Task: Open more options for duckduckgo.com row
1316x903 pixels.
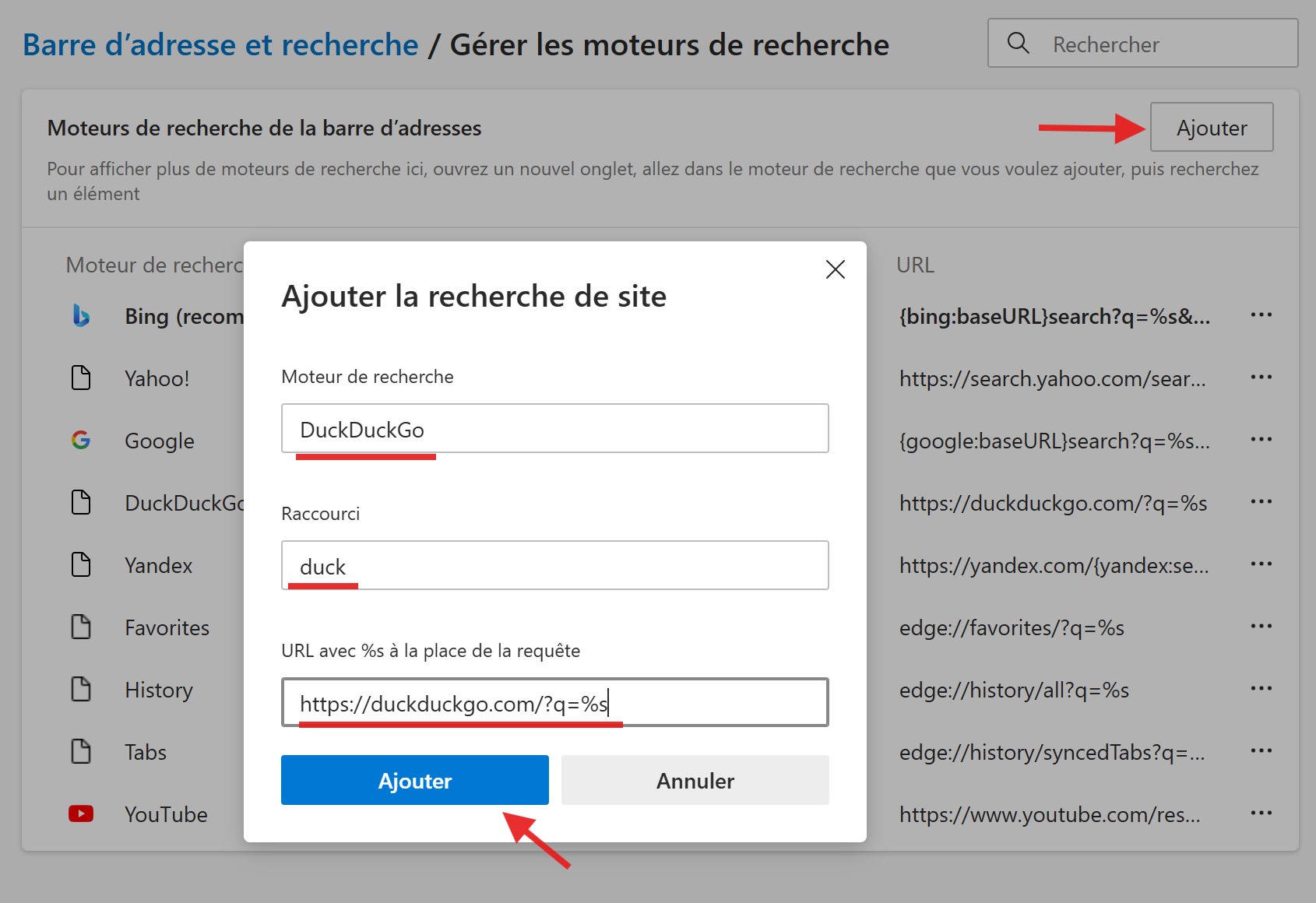Action: (1261, 502)
